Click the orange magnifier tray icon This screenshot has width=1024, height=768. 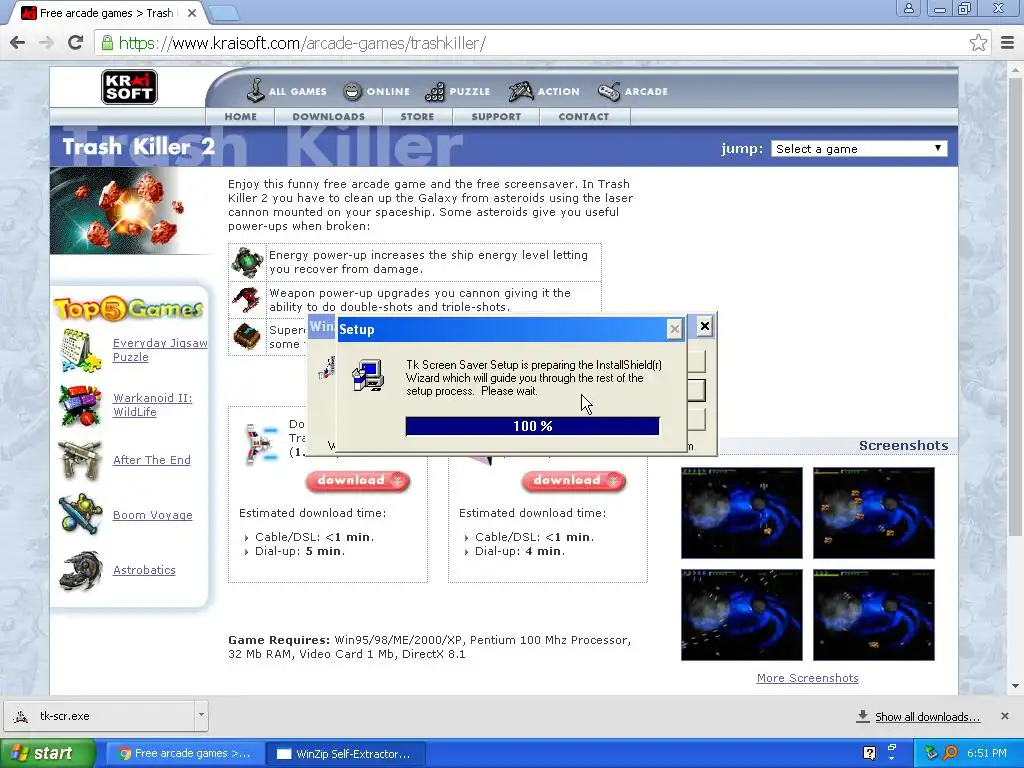point(950,753)
